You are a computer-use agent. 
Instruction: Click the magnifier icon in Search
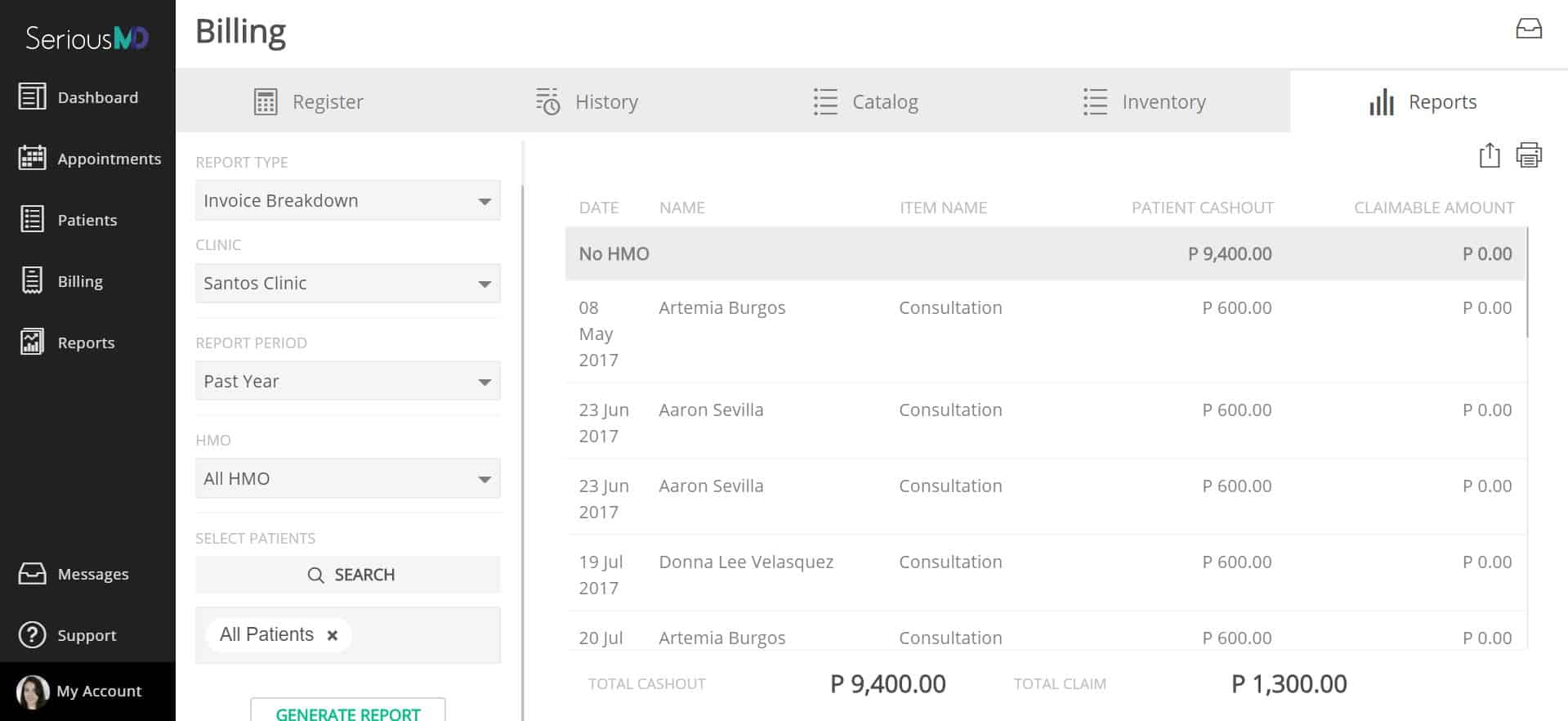pyautogui.click(x=315, y=575)
